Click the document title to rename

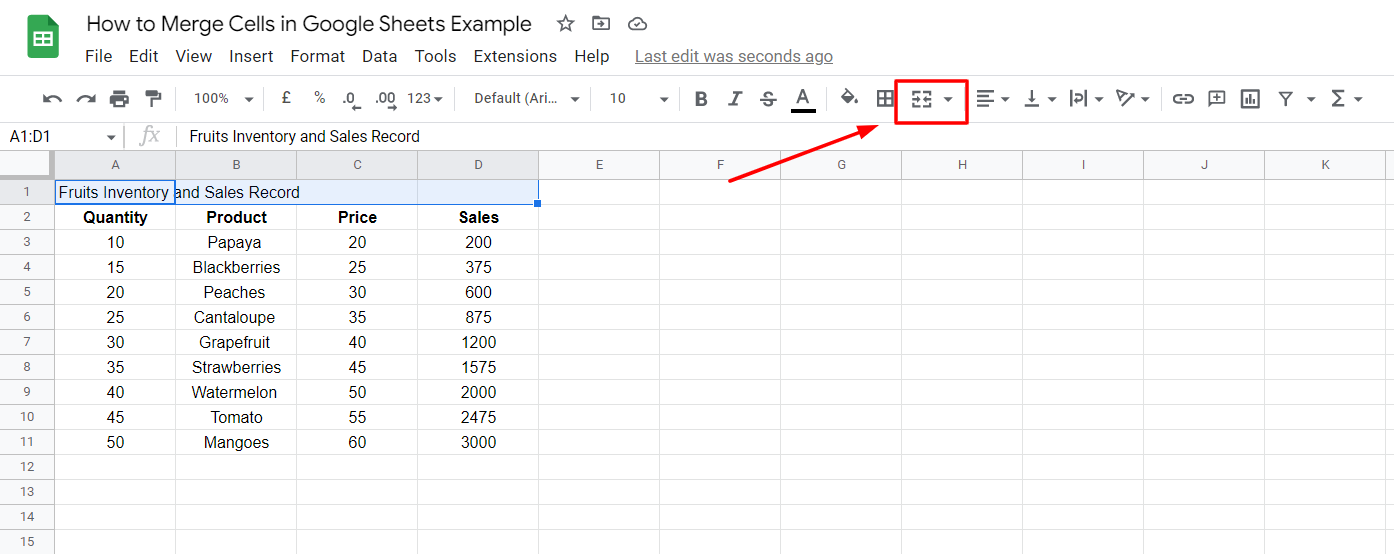[x=309, y=23]
